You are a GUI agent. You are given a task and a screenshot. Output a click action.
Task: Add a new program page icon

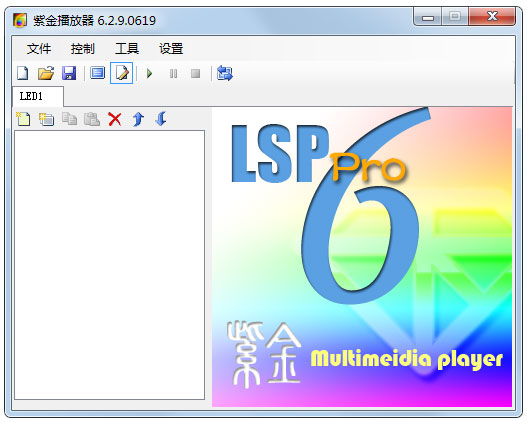pos(23,119)
